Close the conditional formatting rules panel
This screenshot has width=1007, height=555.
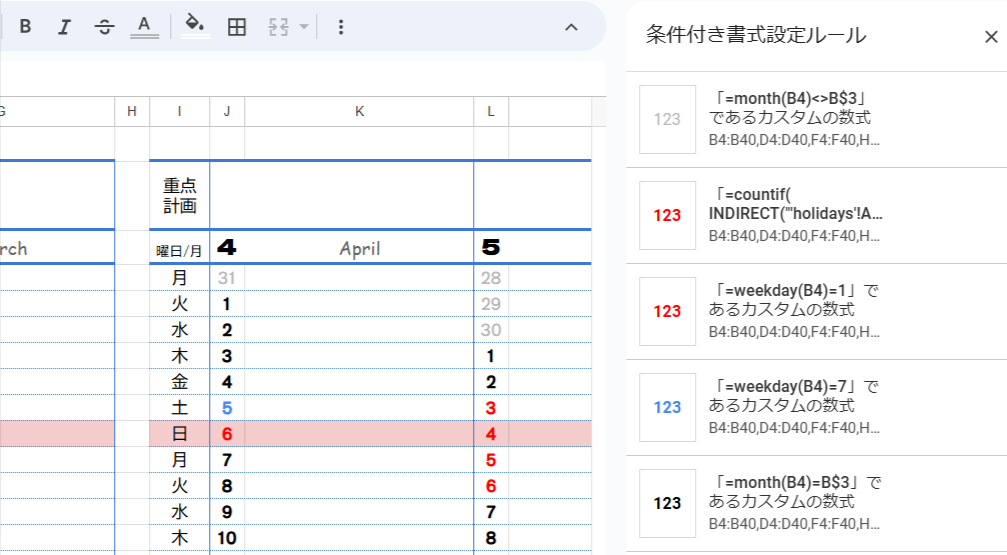click(x=991, y=37)
